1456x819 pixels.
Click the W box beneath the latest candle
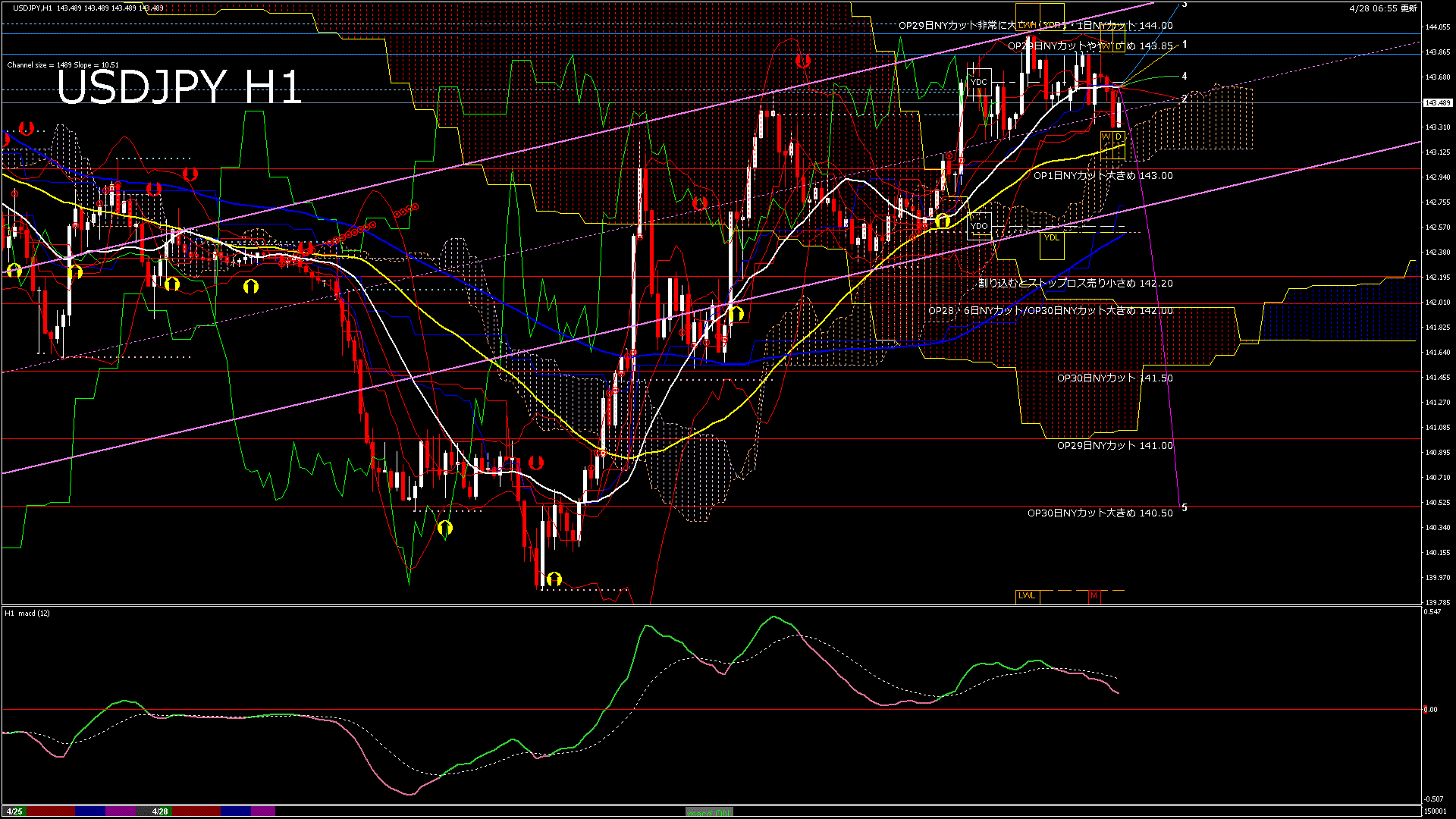tap(1106, 137)
